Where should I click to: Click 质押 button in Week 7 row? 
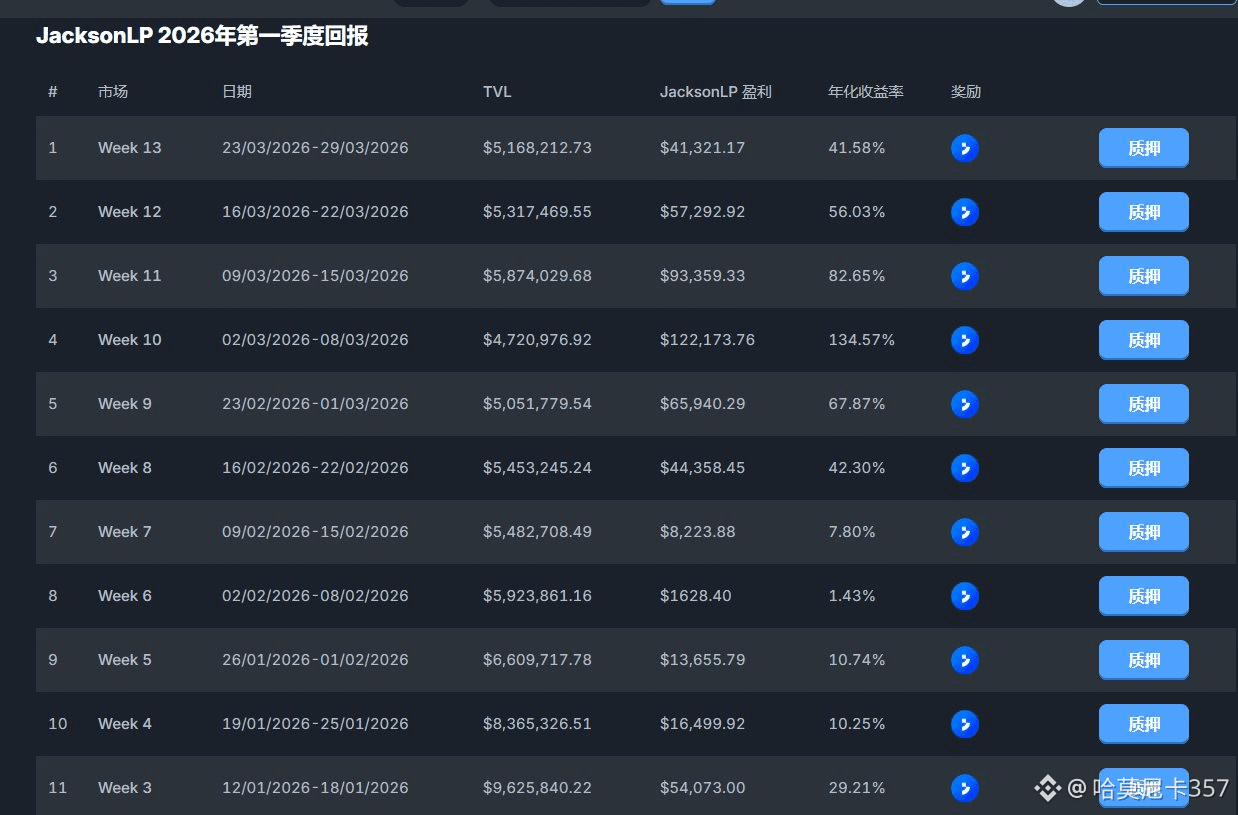tap(1144, 532)
